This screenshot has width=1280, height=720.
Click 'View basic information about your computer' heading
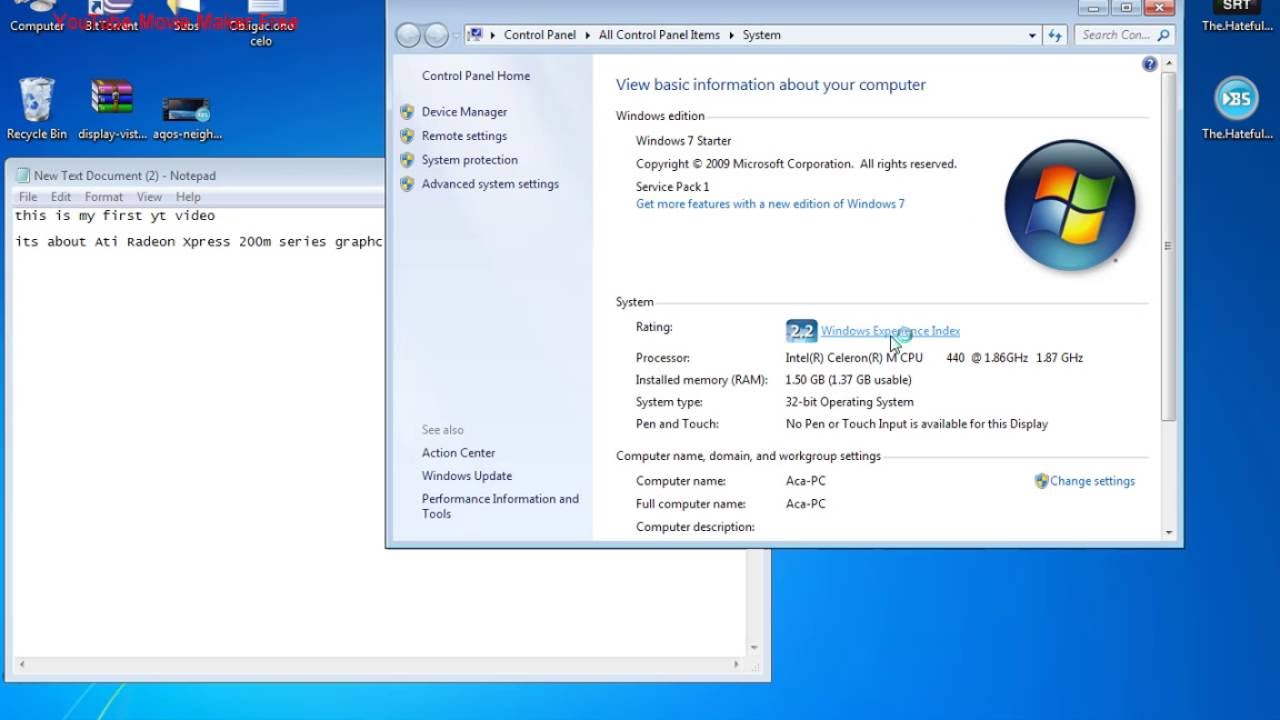click(771, 85)
